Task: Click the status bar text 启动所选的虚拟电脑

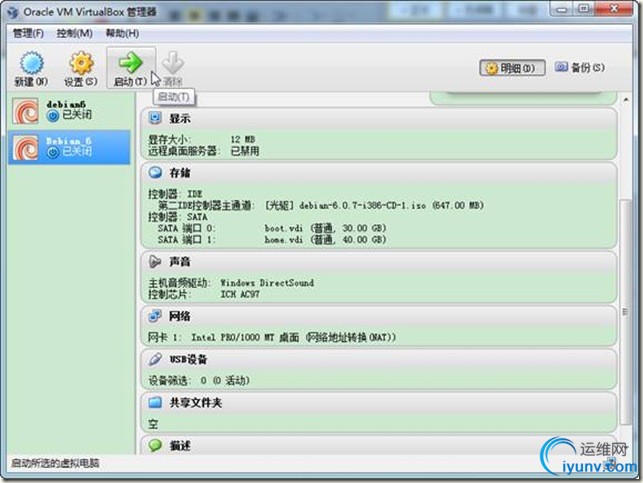Action: click(55, 463)
